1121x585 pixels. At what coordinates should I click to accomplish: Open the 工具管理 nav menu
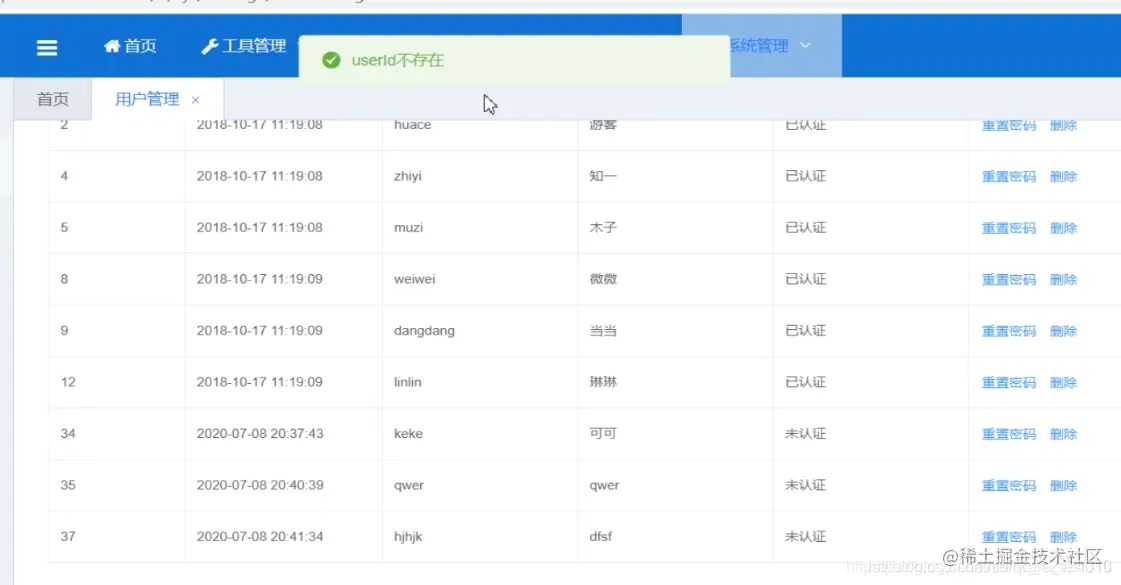coord(244,46)
